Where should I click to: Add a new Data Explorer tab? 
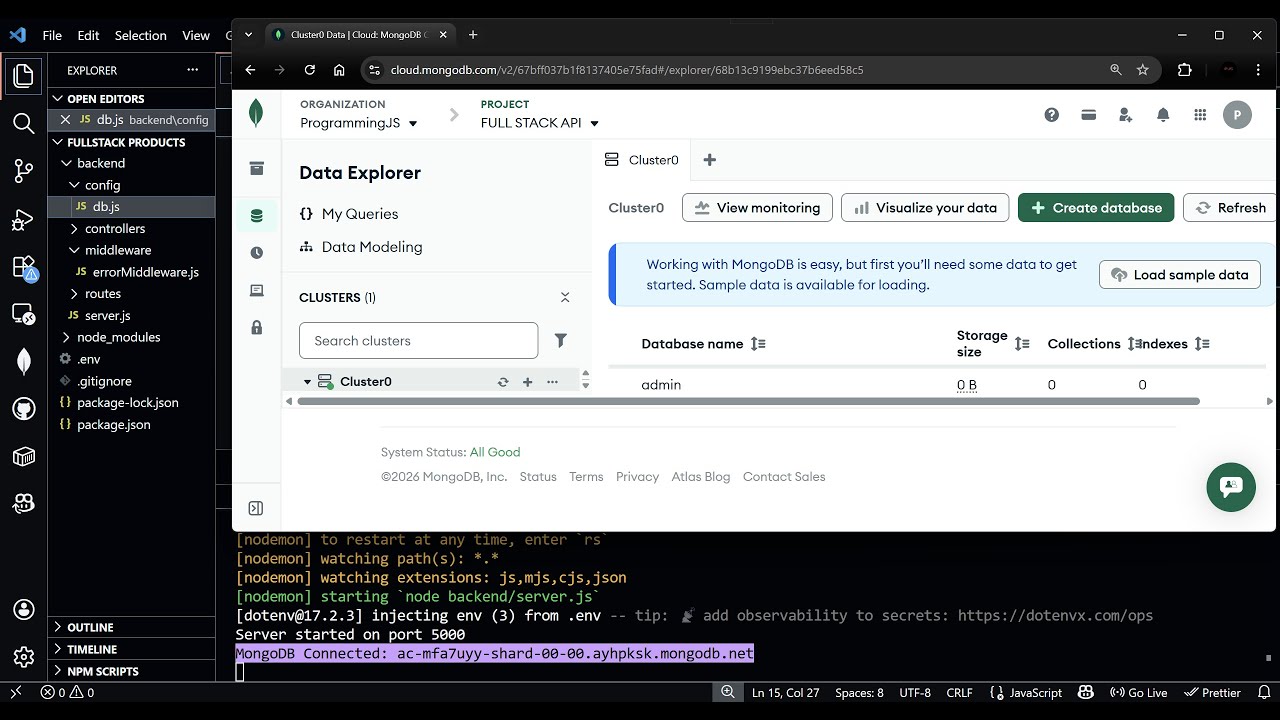coord(709,160)
